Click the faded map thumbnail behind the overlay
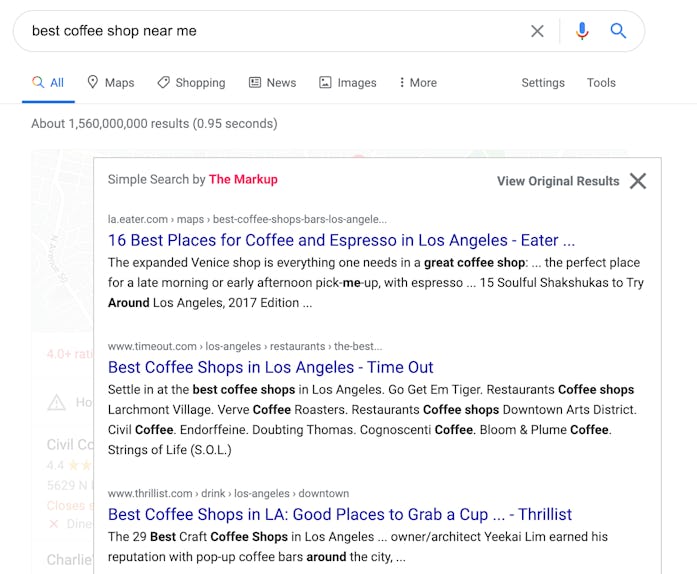 [62, 240]
